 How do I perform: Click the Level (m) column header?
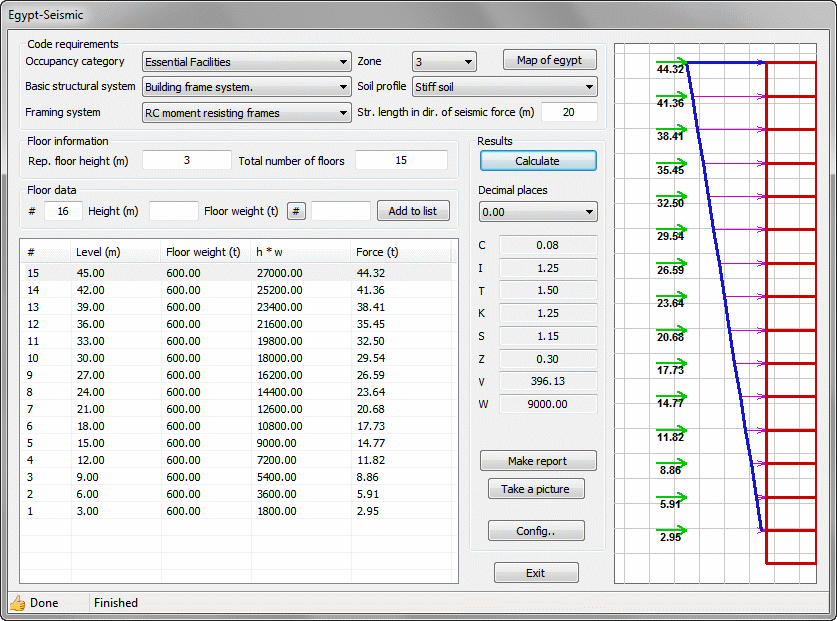(115, 252)
